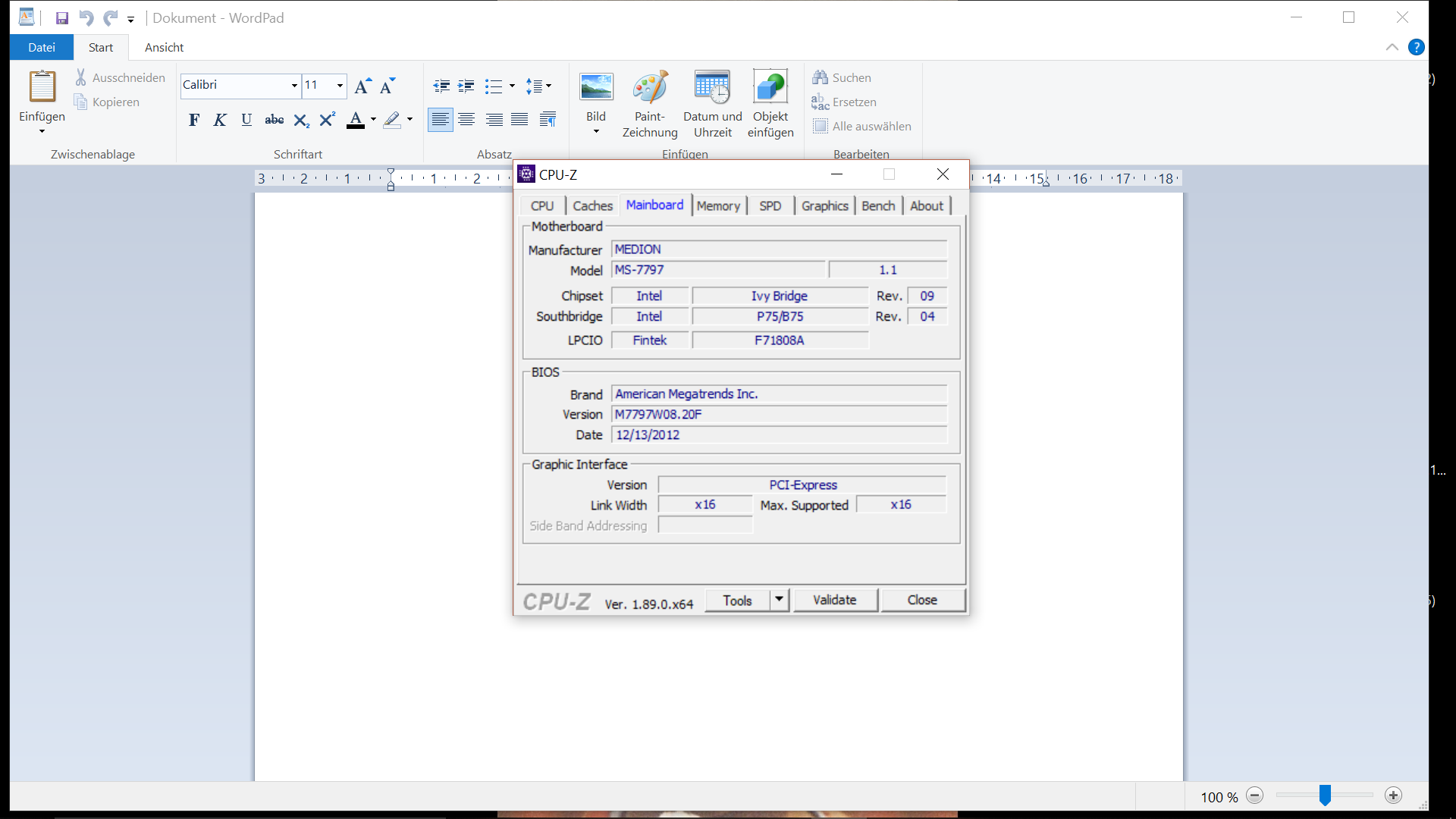Viewport: 1456px width, 819px height.
Task: Enable superscript formatting
Action: click(326, 119)
